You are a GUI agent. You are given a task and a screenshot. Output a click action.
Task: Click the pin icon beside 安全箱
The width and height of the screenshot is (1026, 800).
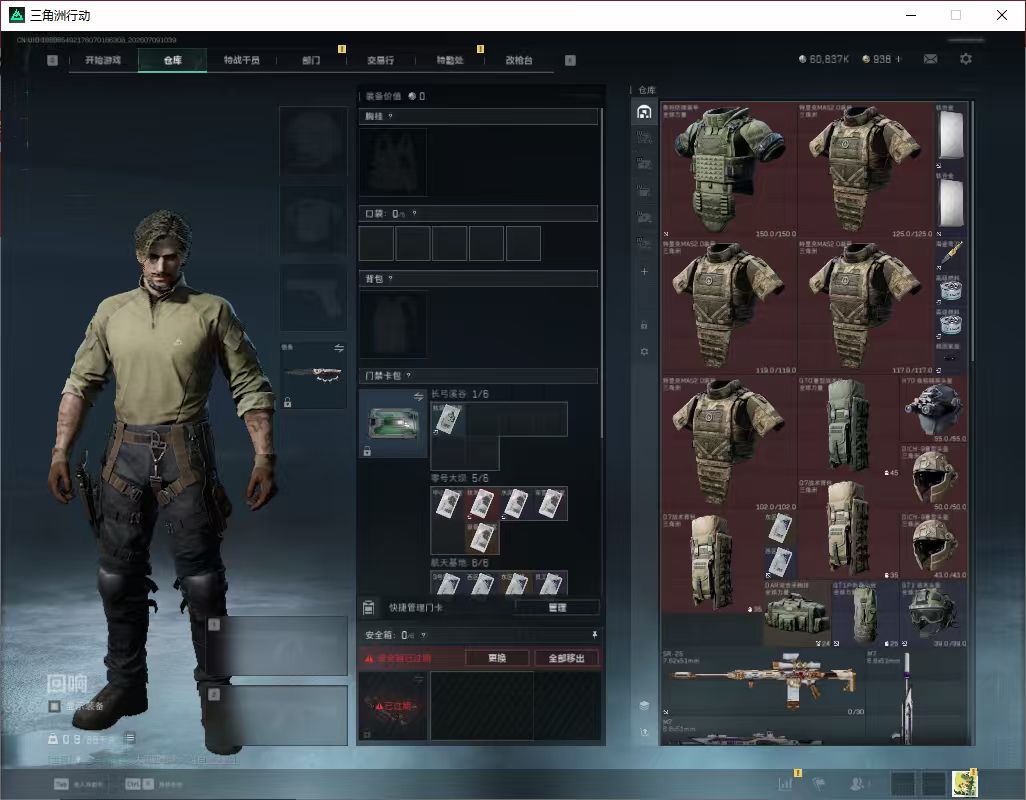(x=594, y=635)
